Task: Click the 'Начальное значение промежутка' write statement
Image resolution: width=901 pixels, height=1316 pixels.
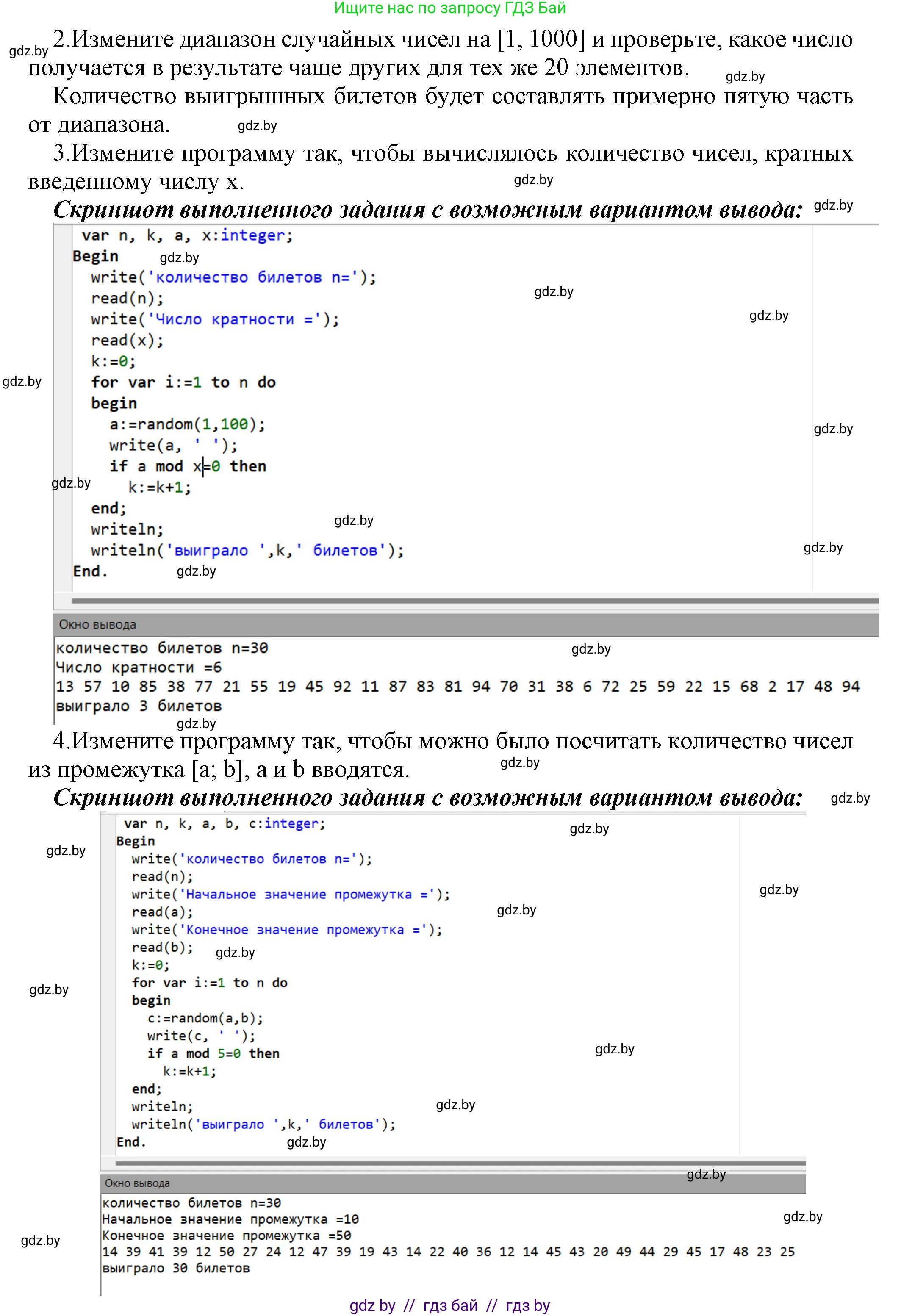Action: [291, 895]
